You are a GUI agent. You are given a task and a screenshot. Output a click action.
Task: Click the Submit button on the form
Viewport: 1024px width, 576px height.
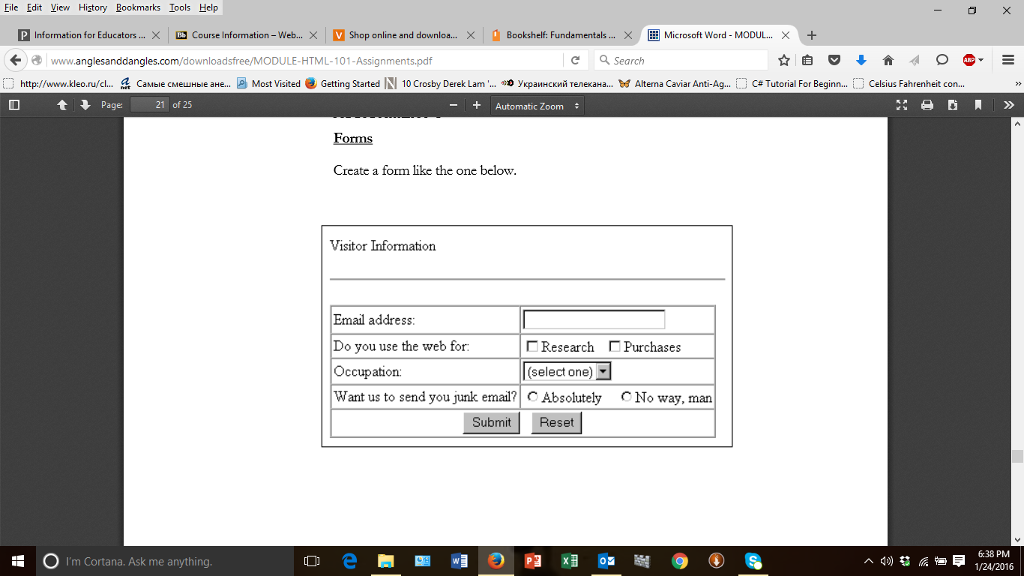point(491,422)
